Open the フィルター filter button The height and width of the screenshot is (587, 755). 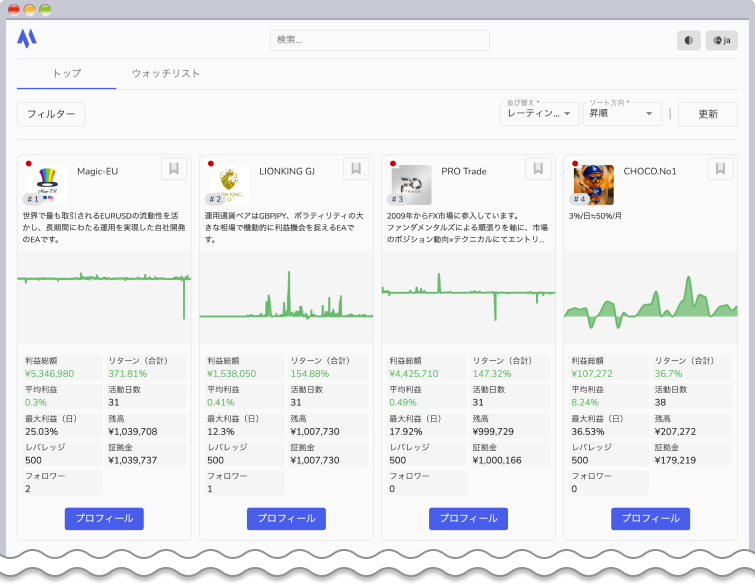coord(51,114)
